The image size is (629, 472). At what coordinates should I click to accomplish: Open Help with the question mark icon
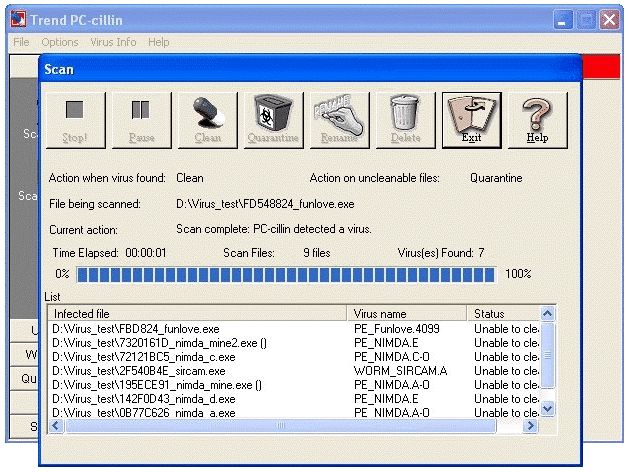537,120
